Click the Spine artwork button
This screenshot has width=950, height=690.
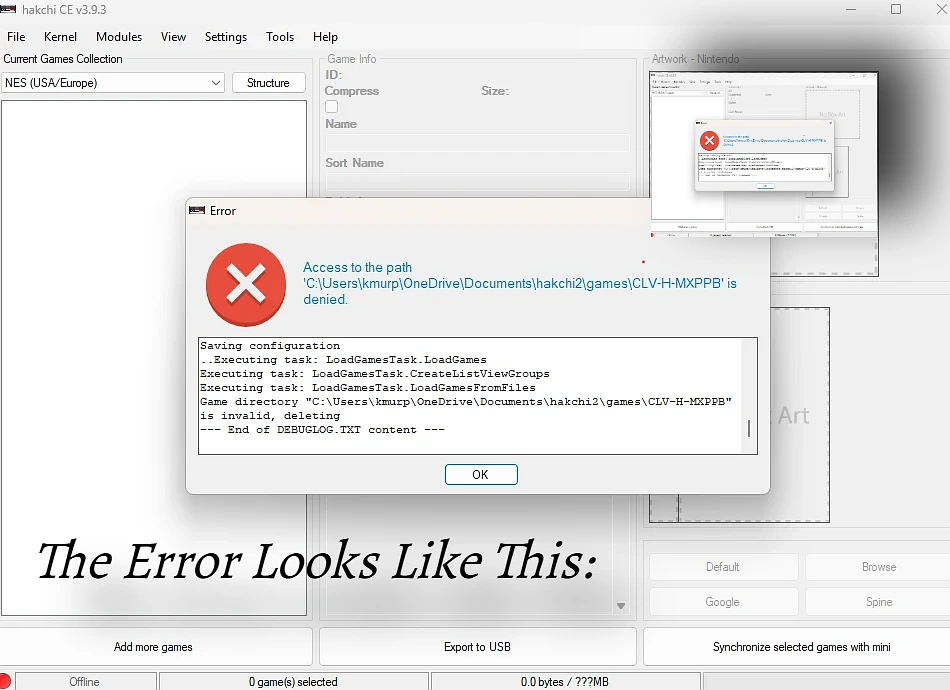(879, 602)
